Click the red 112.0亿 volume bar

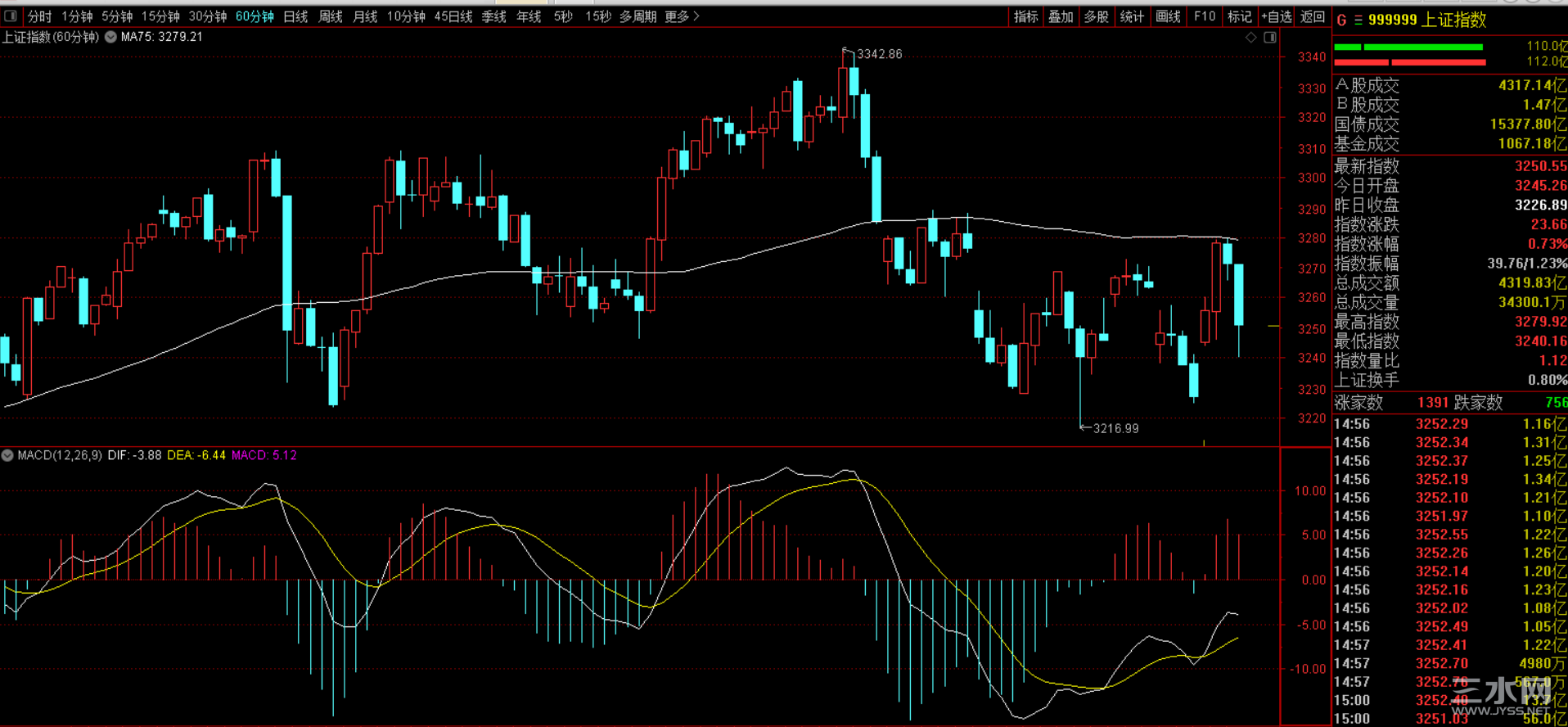[1409, 62]
